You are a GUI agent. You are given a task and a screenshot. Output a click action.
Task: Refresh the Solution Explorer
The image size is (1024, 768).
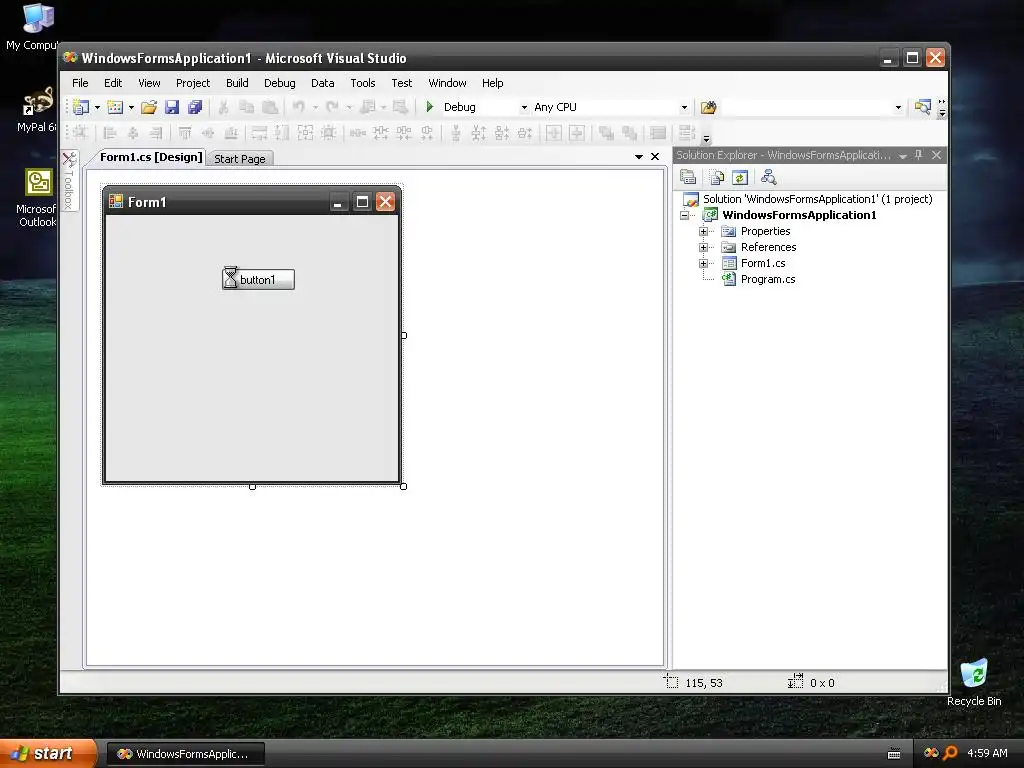[739, 177]
